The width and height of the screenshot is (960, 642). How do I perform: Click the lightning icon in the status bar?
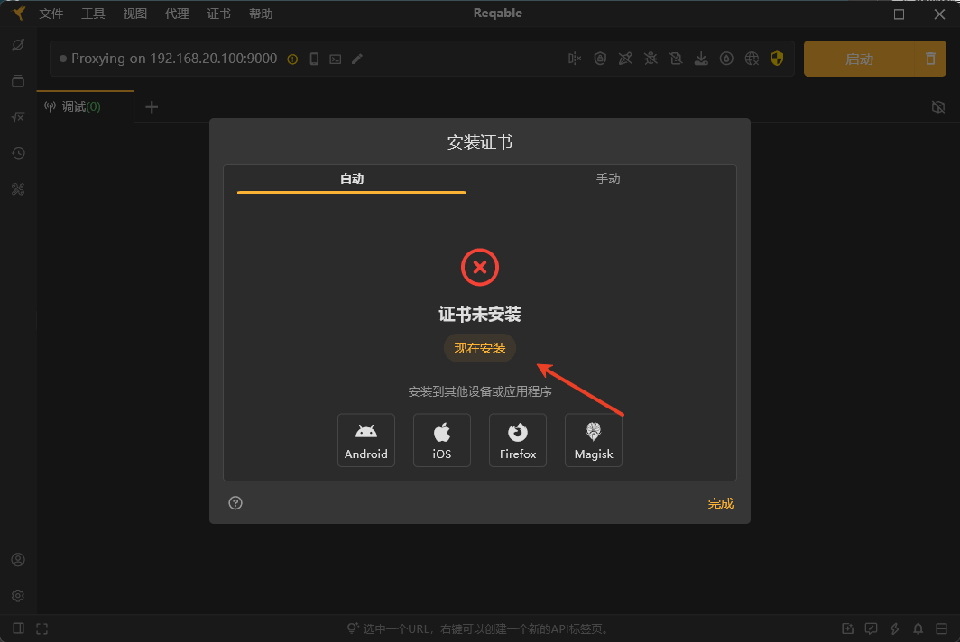pyautogui.click(x=894, y=628)
